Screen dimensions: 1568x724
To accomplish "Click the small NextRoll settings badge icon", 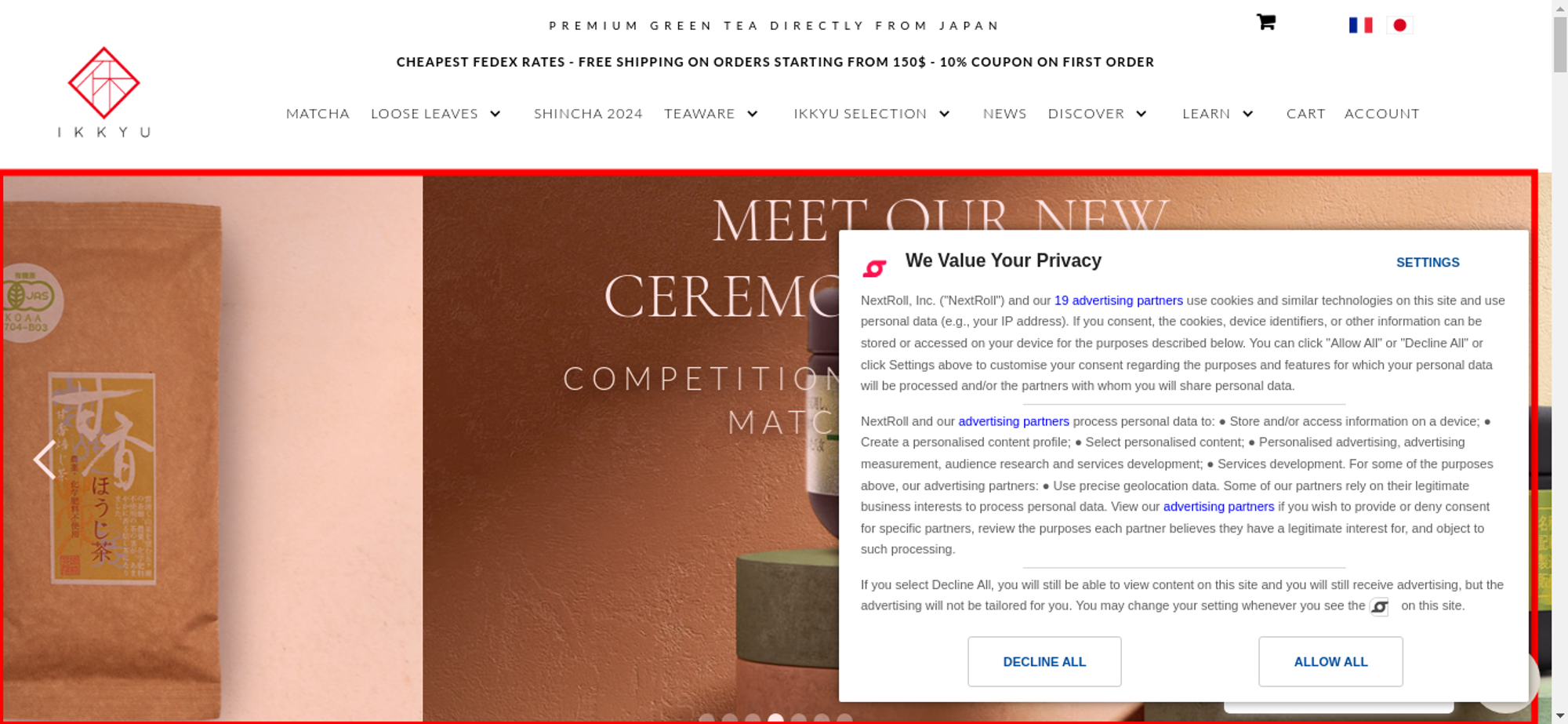I will [x=1380, y=606].
